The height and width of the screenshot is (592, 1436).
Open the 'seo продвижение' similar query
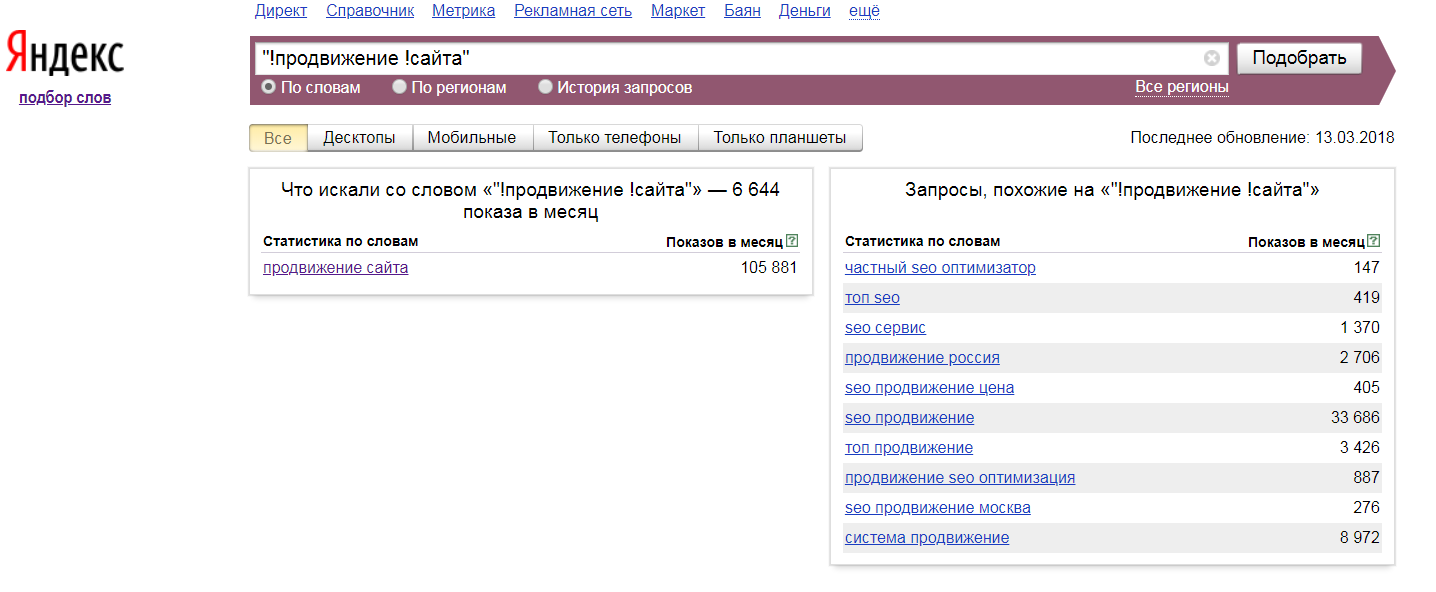pos(909,418)
